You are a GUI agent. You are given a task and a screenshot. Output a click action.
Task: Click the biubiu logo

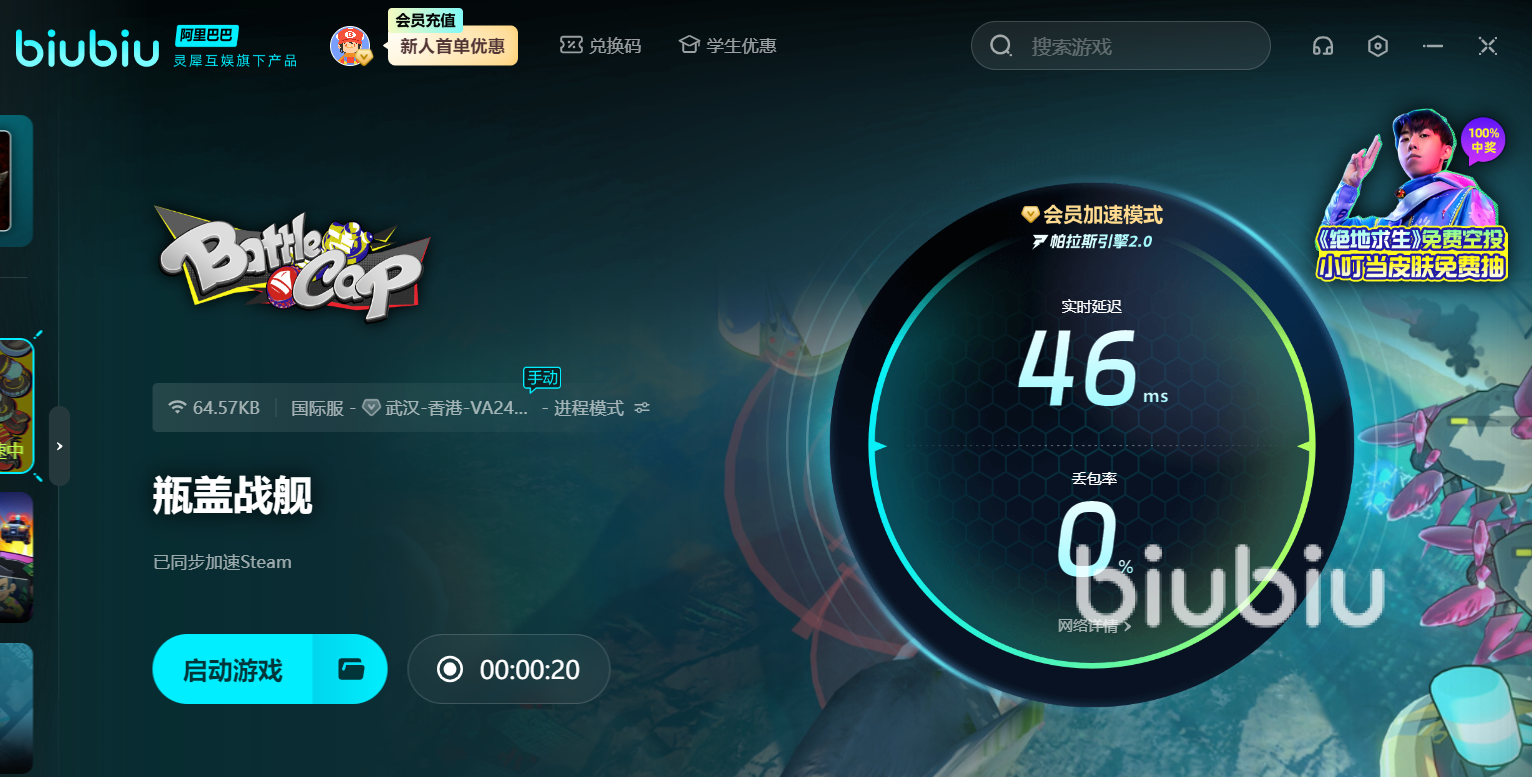click(x=87, y=47)
